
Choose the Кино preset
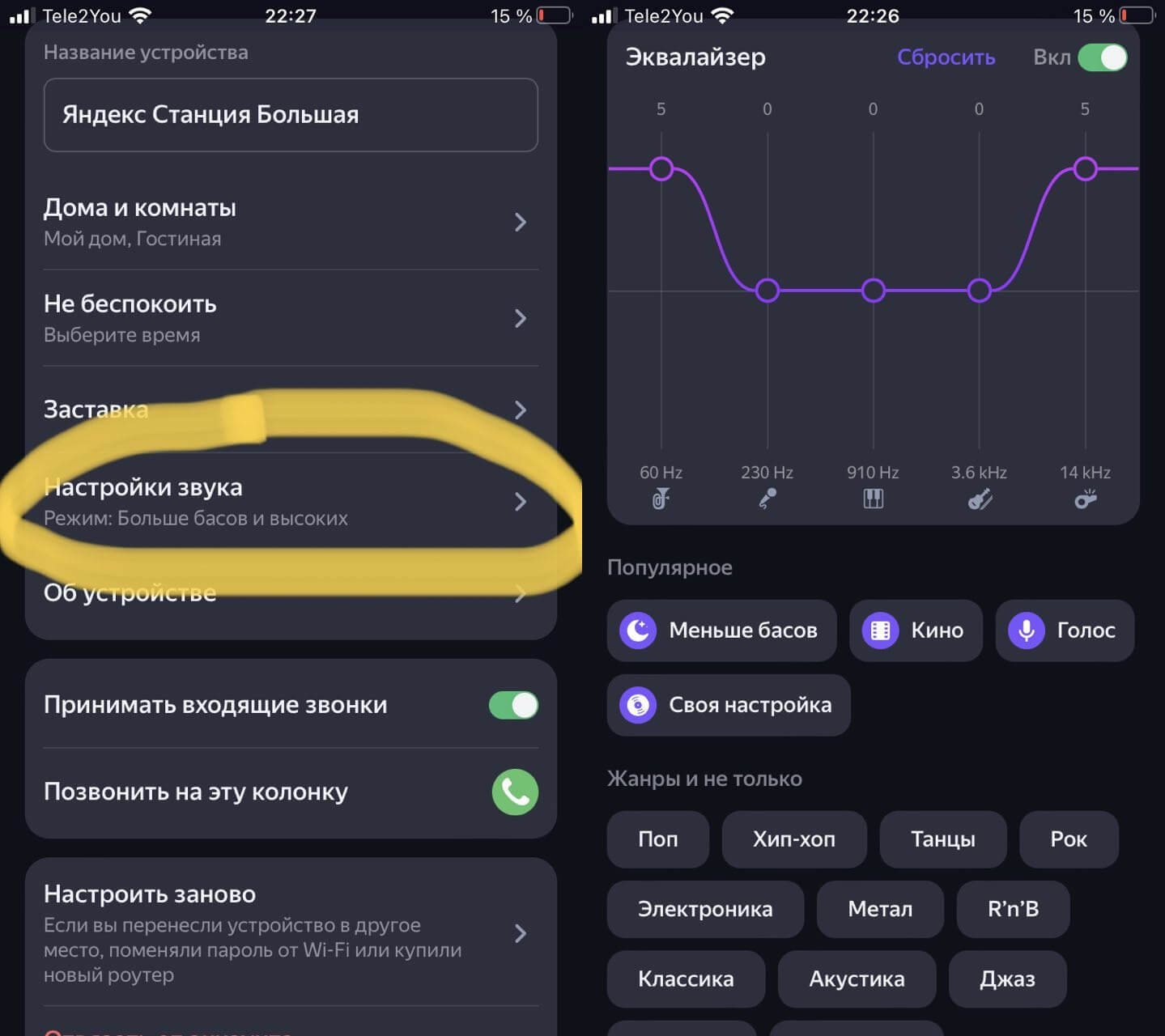[916, 631]
